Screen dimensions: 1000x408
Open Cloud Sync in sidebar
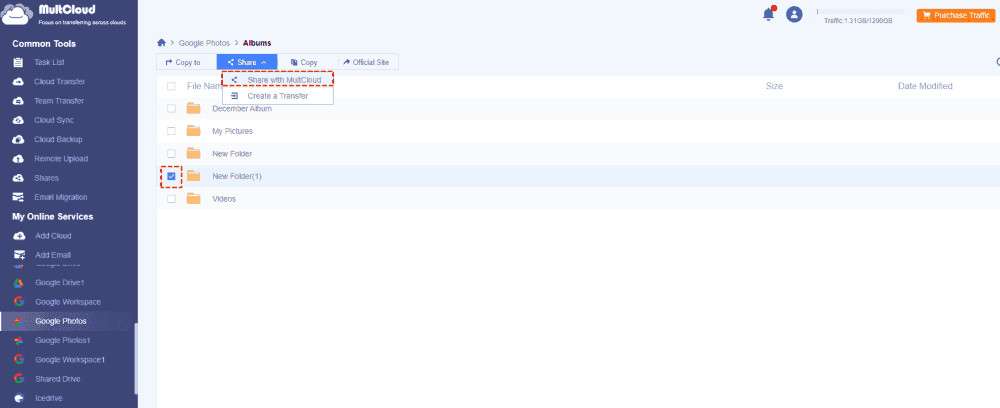point(54,120)
